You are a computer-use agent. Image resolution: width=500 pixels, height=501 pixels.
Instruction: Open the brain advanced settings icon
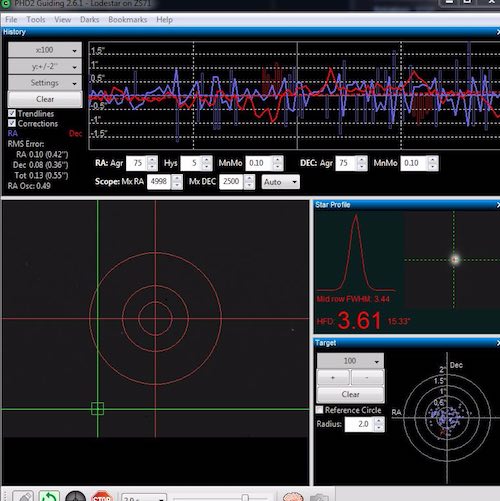(293, 496)
